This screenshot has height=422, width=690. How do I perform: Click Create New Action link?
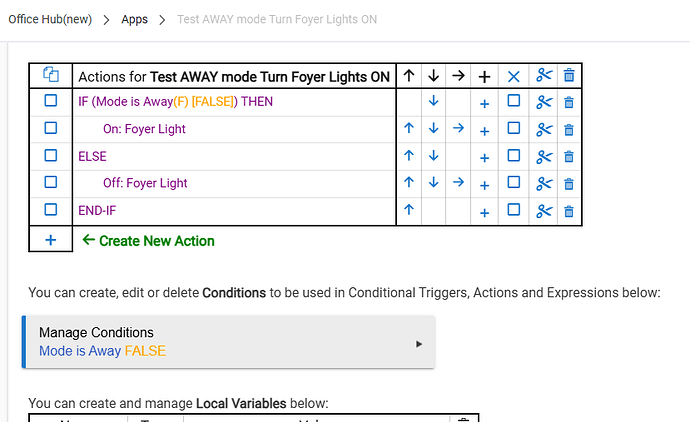[156, 240]
